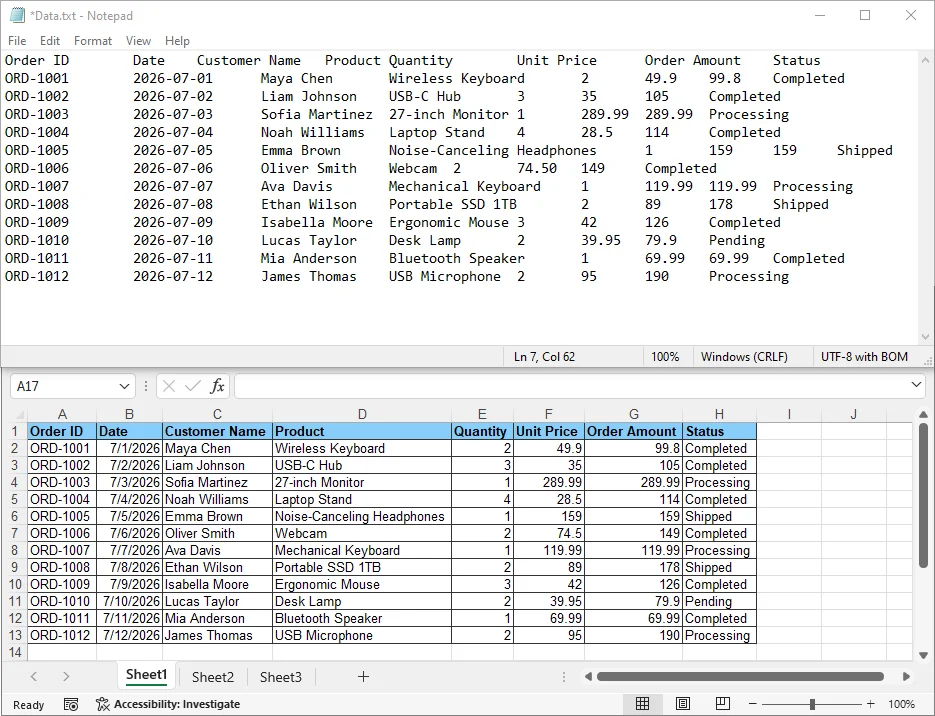Select row 14 header in Excel
This screenshot has height=716, width=935.
(x=14, y=652)
